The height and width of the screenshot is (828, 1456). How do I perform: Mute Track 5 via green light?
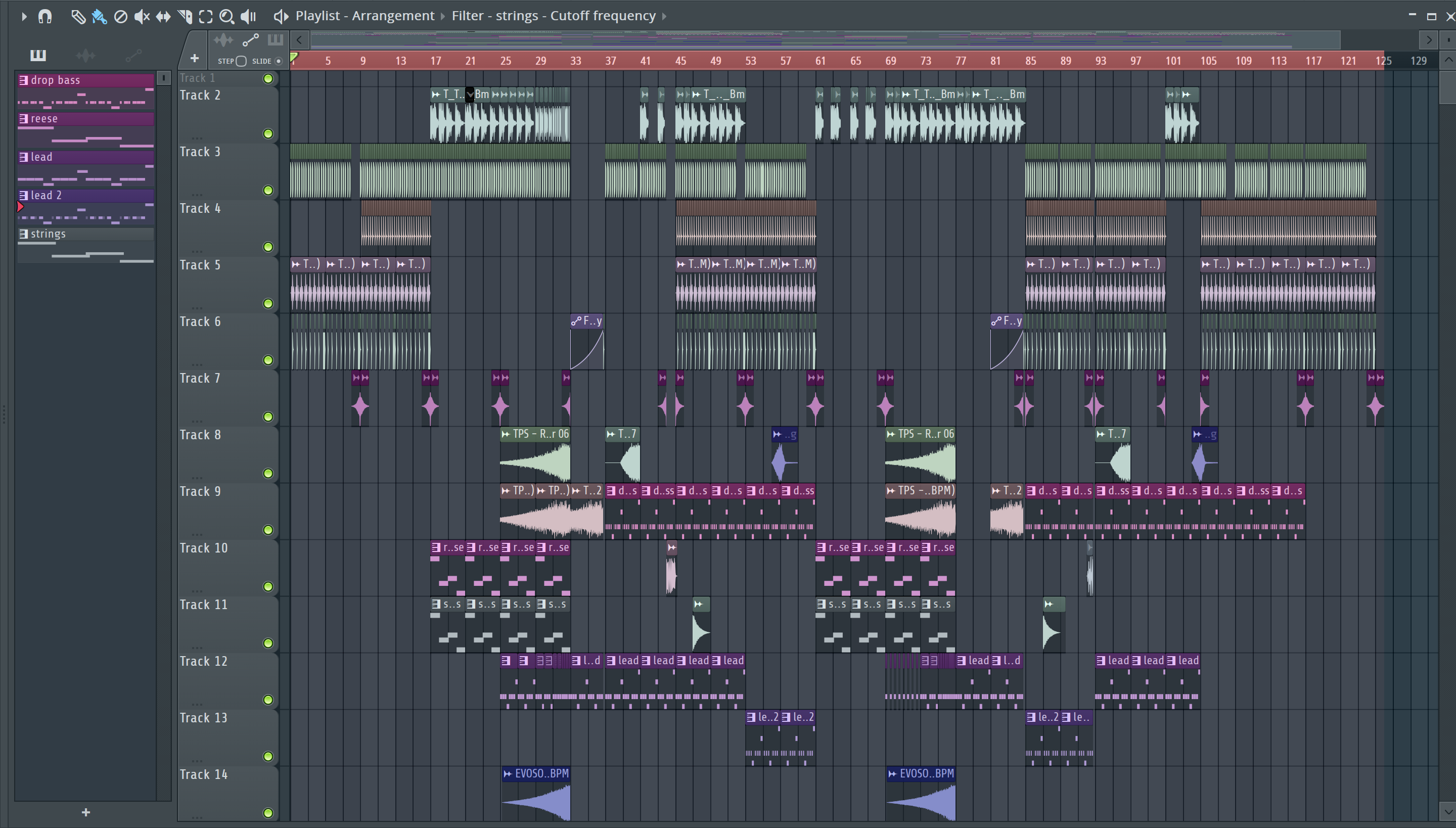point(268,303)
